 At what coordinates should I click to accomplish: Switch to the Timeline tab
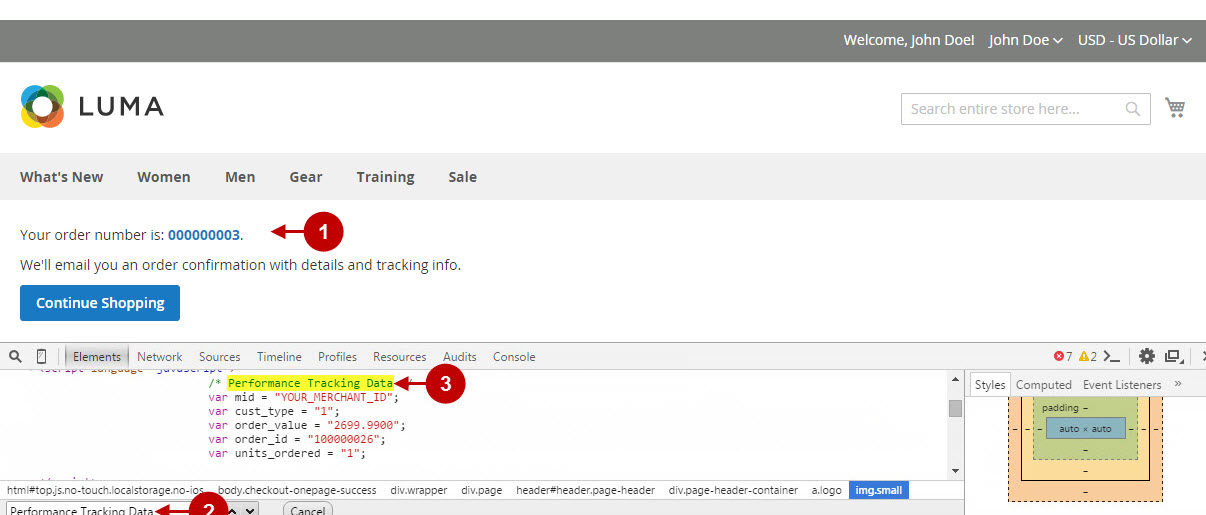click(x=279, y=356)
